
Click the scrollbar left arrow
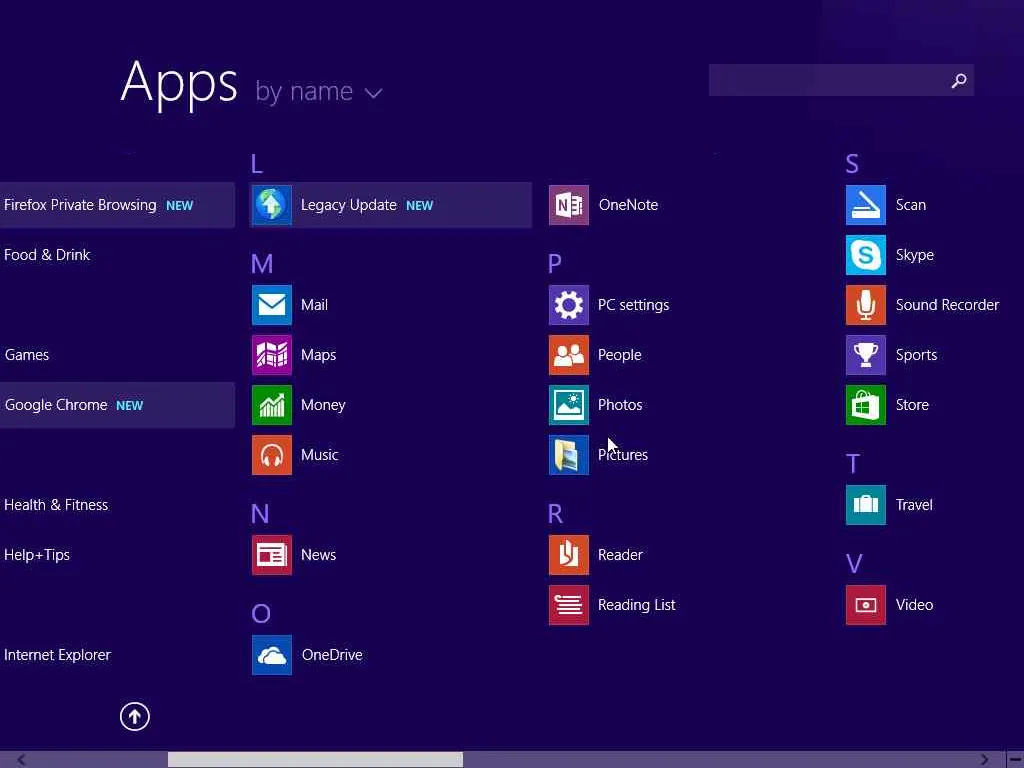point(21,760)
